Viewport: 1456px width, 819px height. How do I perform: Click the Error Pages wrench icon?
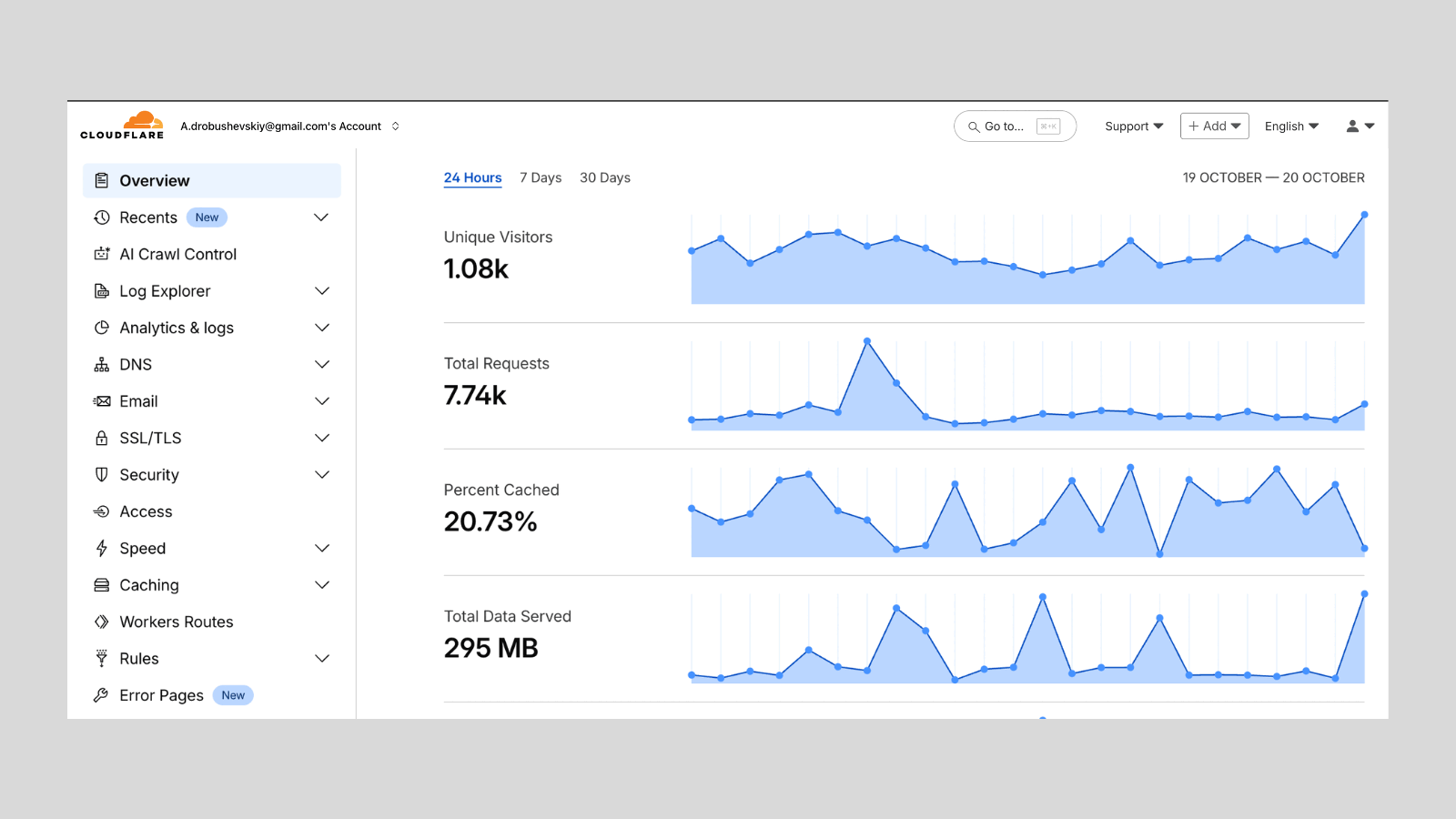click(102, 695)
